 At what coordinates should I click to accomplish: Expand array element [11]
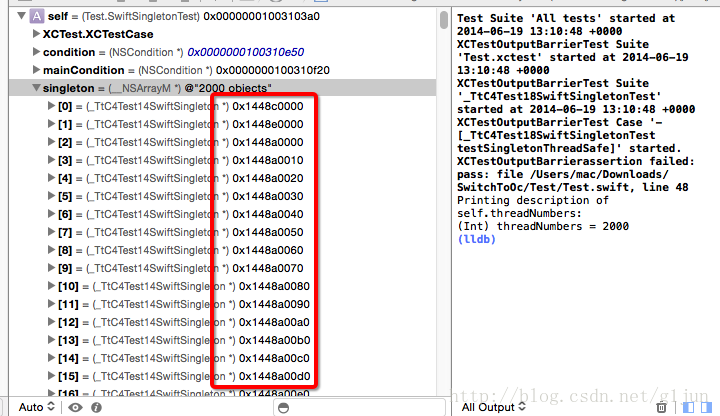coord(51,304)
